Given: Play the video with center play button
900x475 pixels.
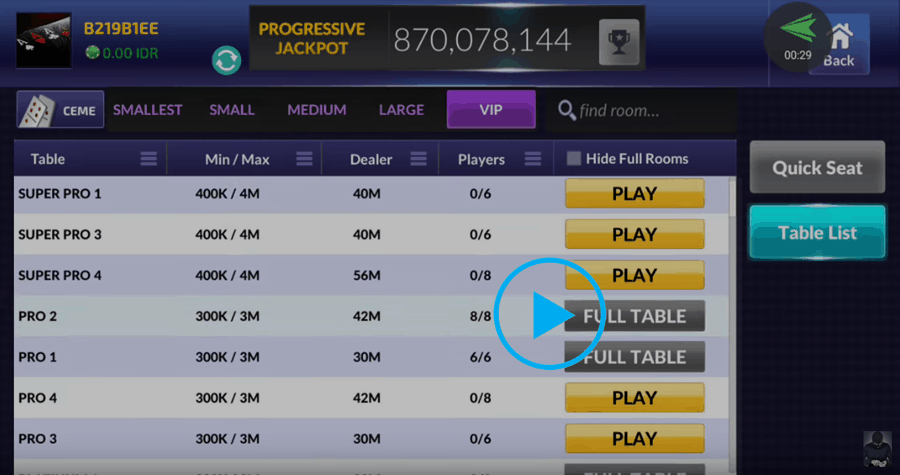Looking at the screenshot, I should [x=549, y=314].
